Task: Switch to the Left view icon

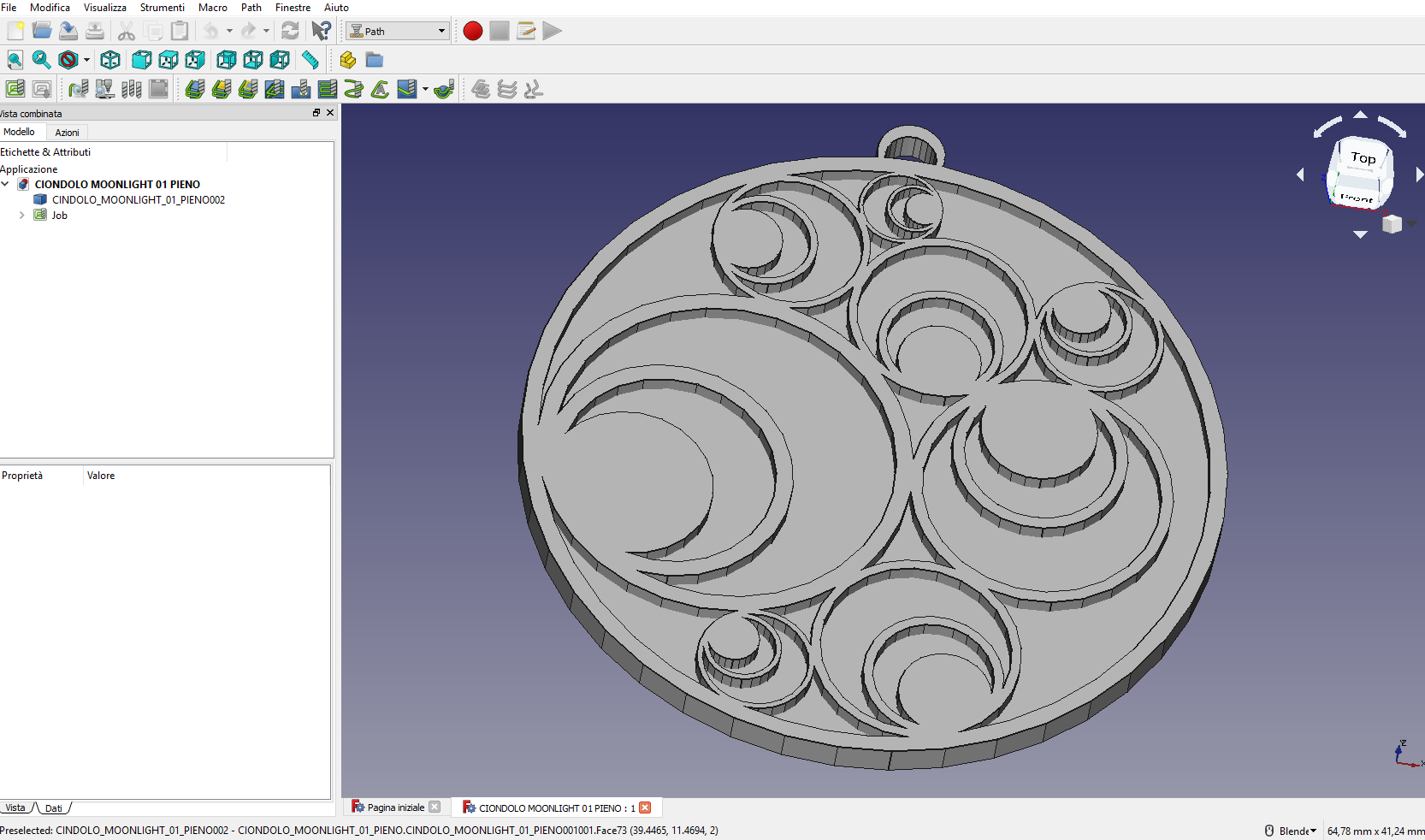Action: click(280, 60)
